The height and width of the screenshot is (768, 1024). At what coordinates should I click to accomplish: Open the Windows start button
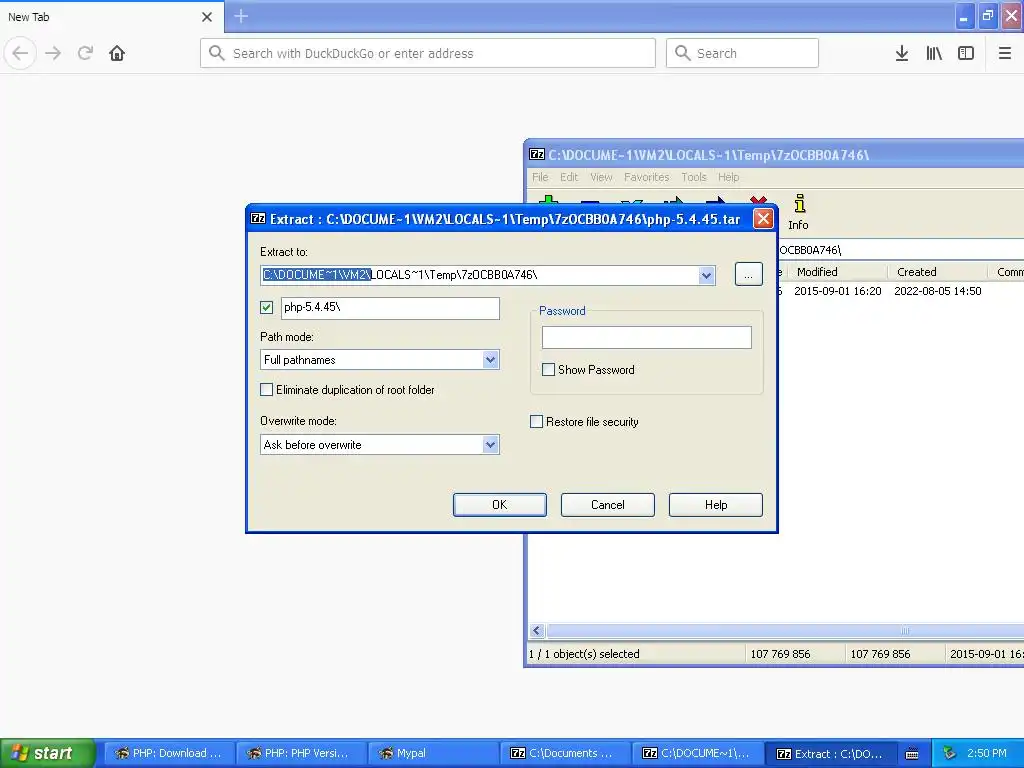tap(47, 754)
